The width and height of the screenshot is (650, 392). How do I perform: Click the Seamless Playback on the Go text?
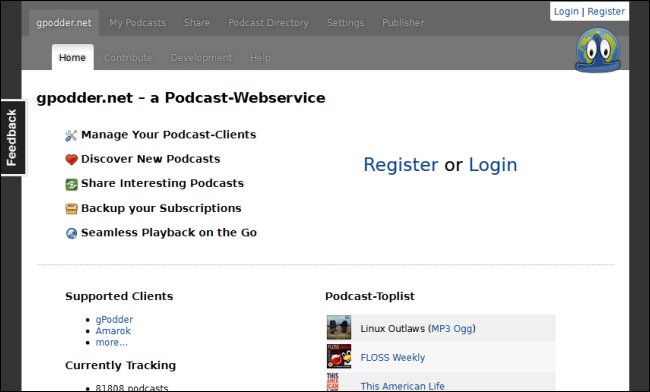pos(169,232)
